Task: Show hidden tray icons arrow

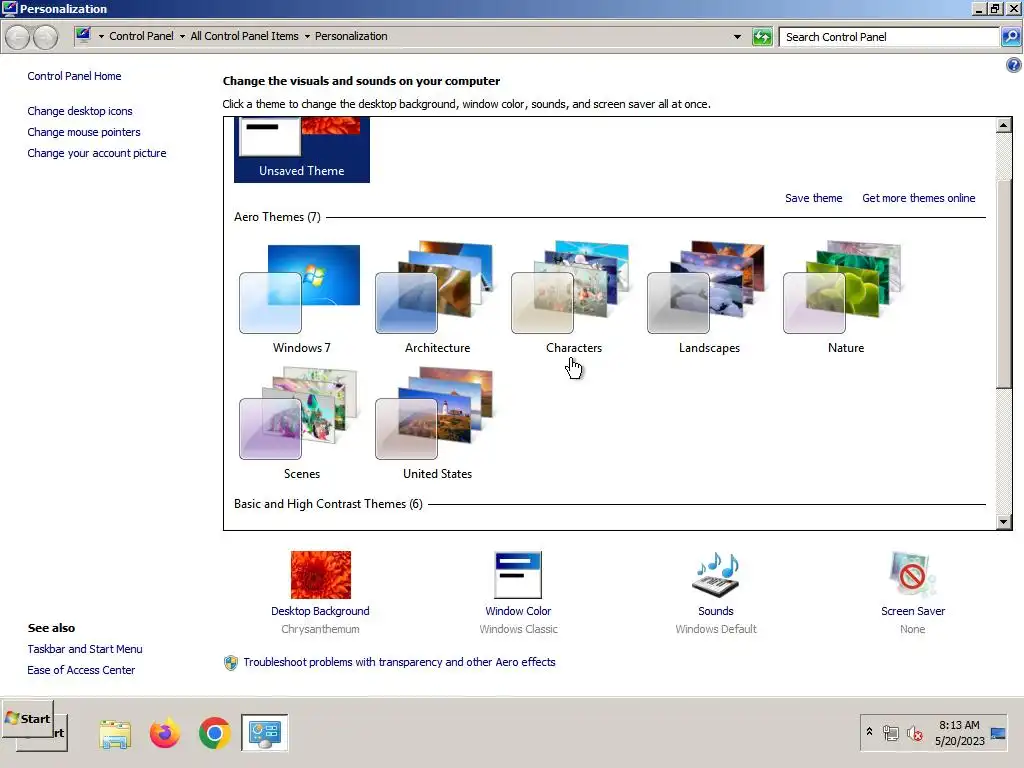Action: (x=869, y=732)
